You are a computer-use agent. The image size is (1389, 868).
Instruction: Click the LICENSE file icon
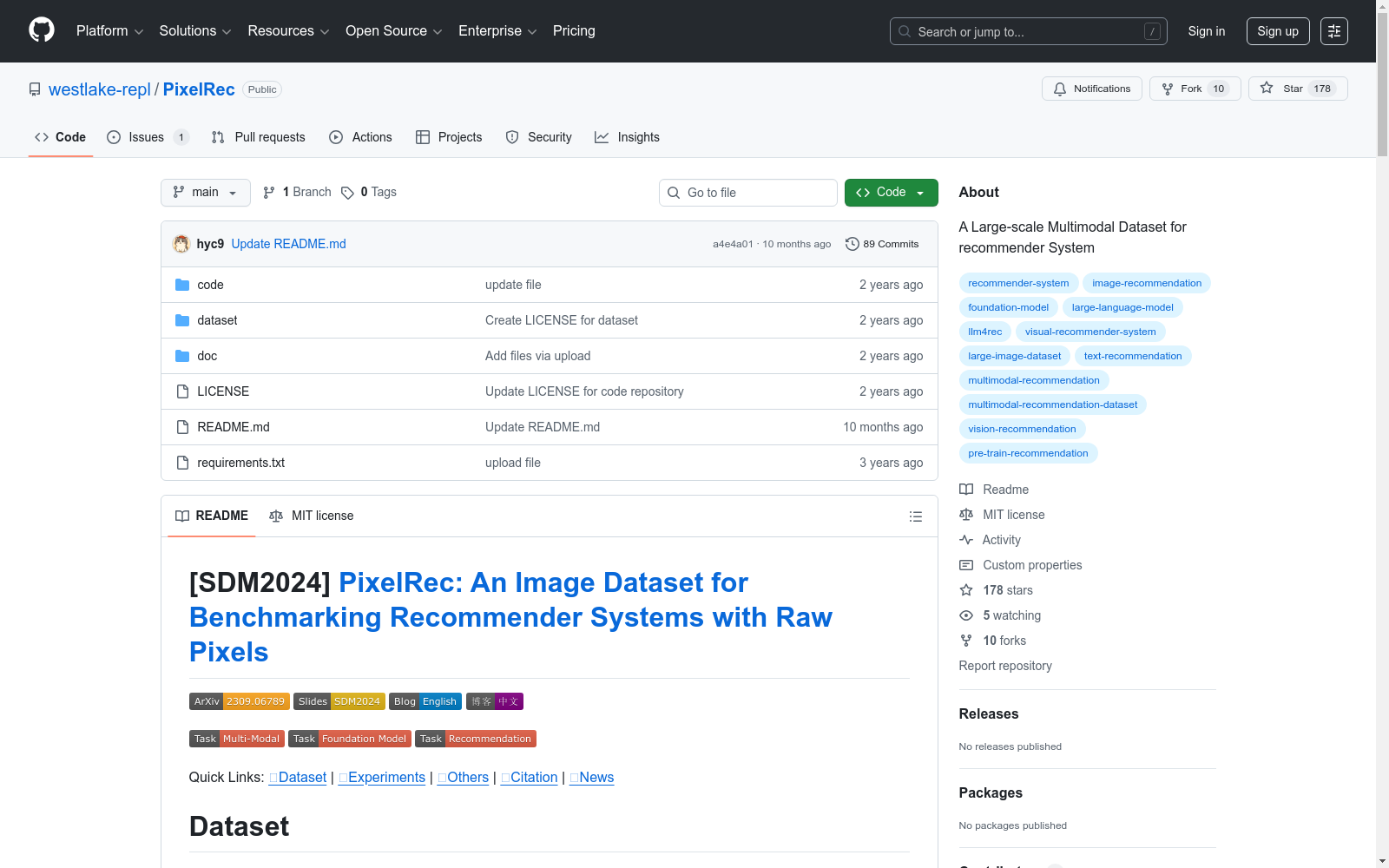coord(182,391)
